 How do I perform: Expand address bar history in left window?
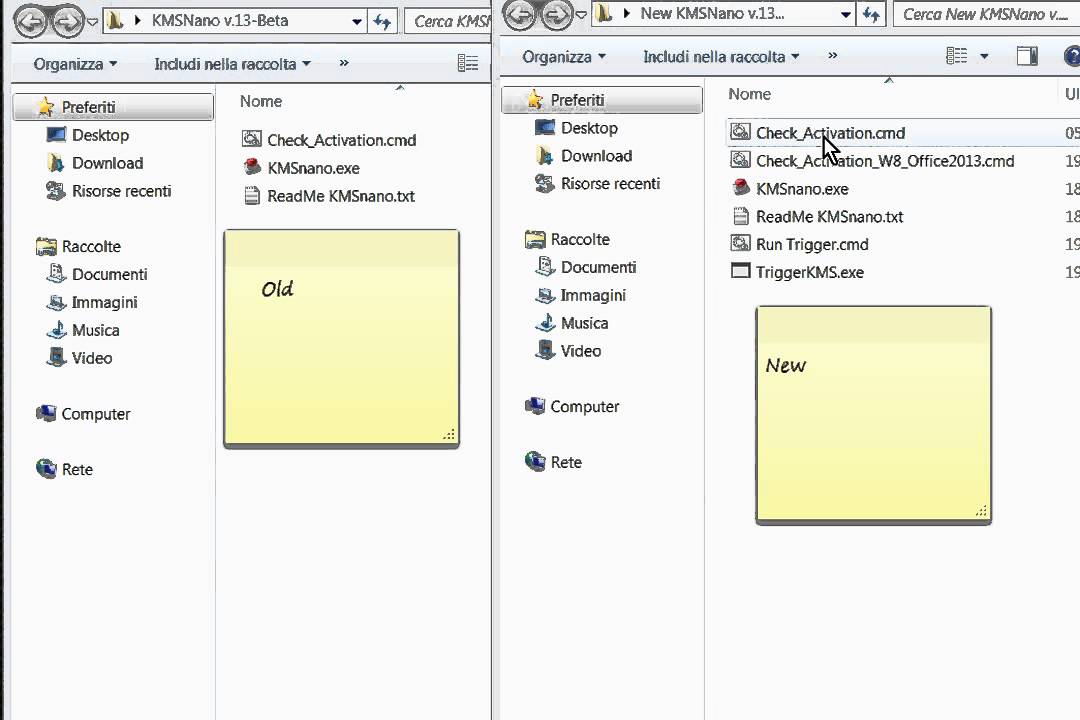(x=357, y=21)
